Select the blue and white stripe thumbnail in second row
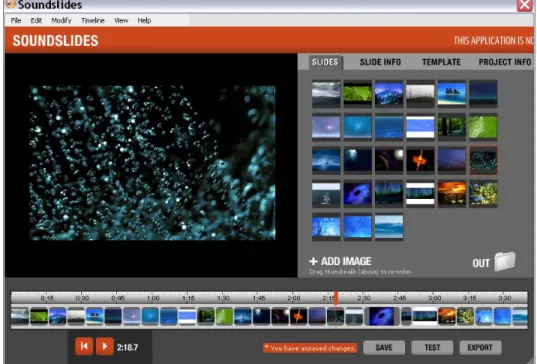The image size is (537, 364). click(420, 127)
